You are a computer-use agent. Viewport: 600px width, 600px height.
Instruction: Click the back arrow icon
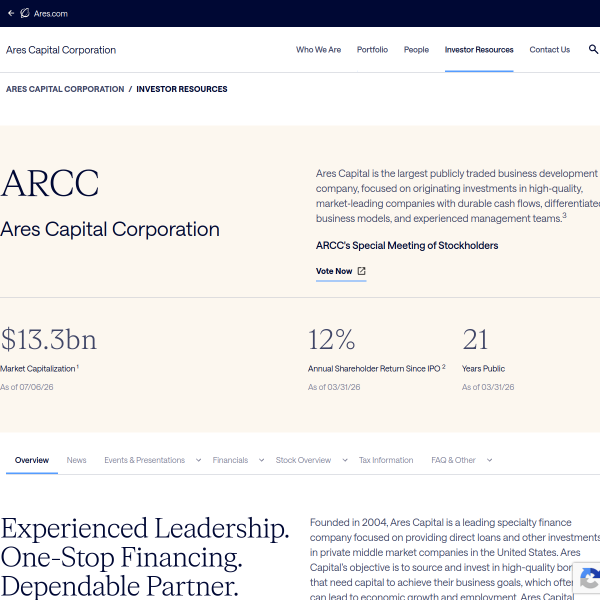pos(11,13)
